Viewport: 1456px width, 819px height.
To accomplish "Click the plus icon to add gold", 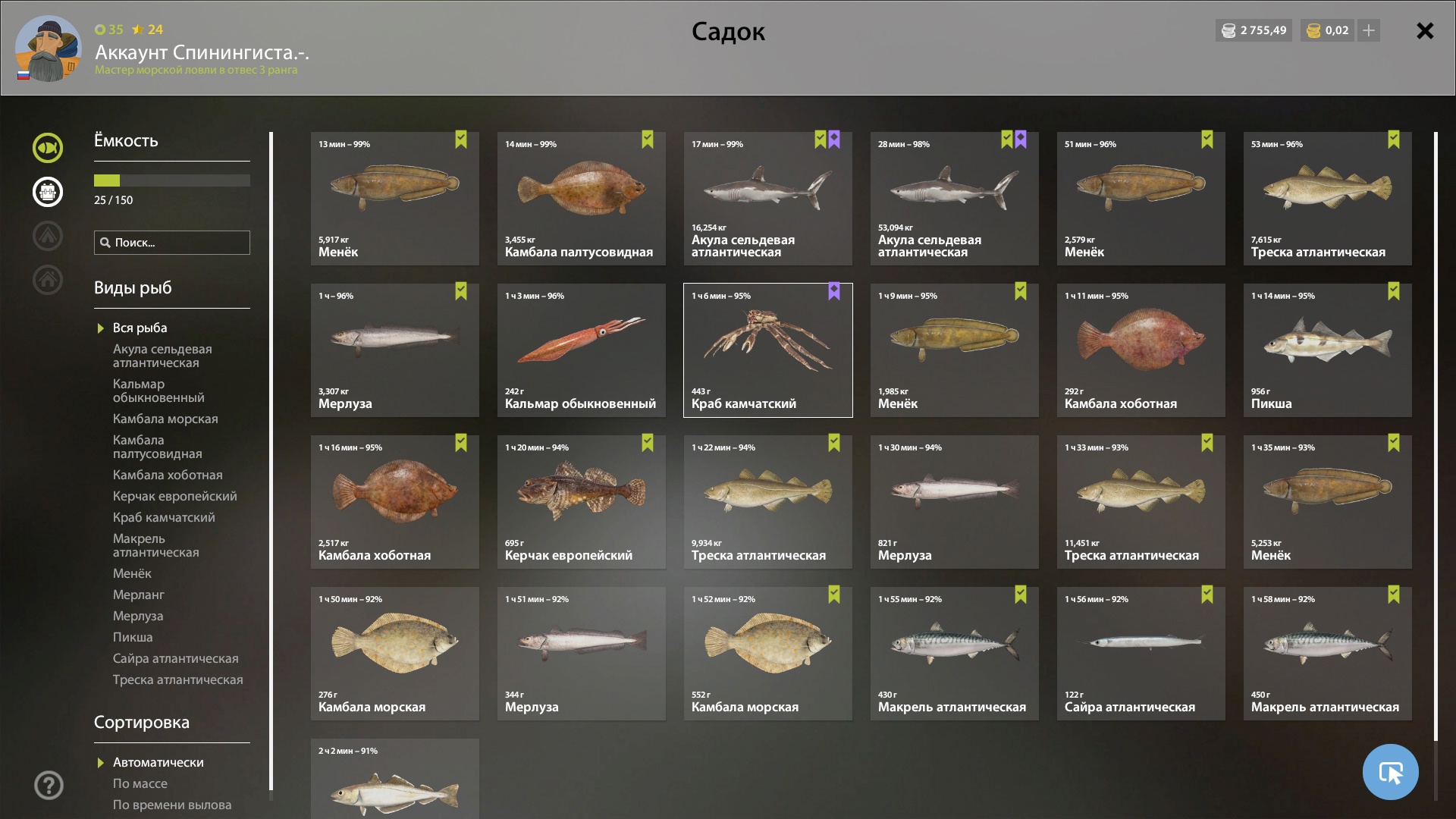I will point(1369,30).
